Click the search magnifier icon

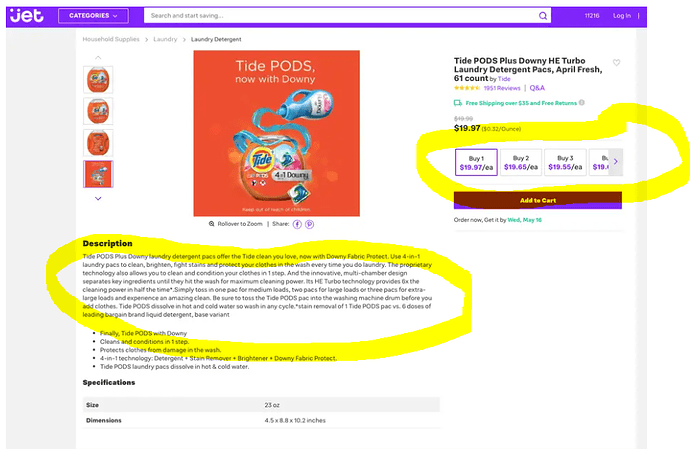[x=543, y=16]
